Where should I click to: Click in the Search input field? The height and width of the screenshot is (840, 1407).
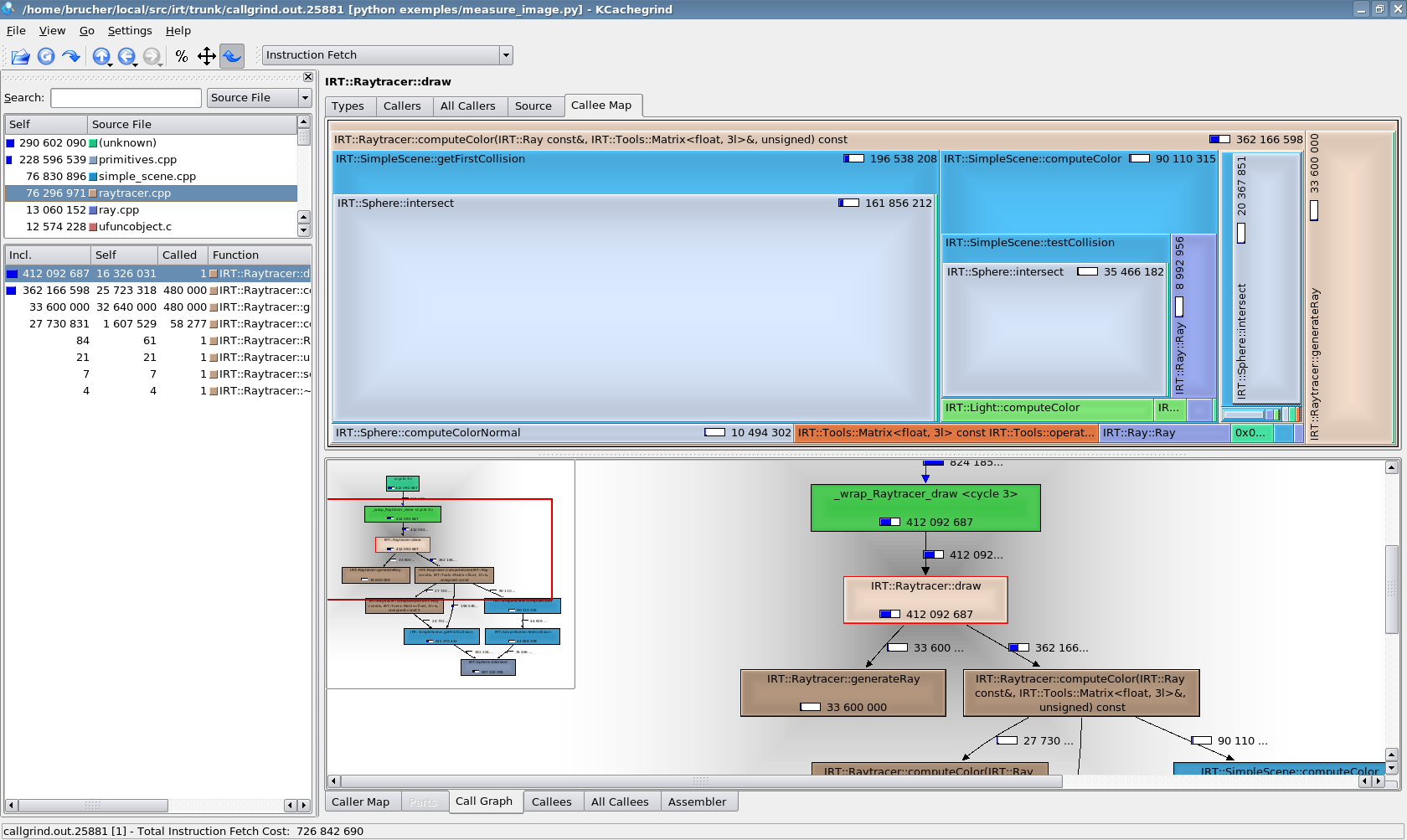(126, 98)
